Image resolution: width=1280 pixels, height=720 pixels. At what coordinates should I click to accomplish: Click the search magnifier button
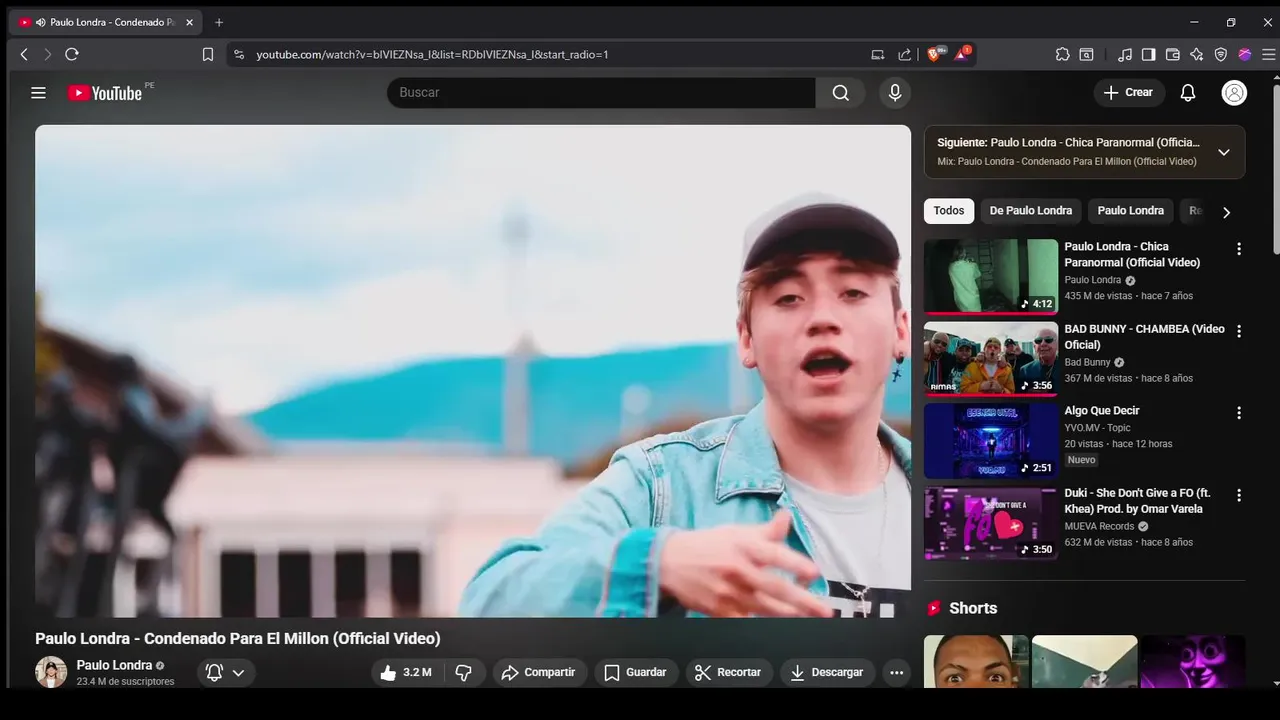(x=841, y=93)
